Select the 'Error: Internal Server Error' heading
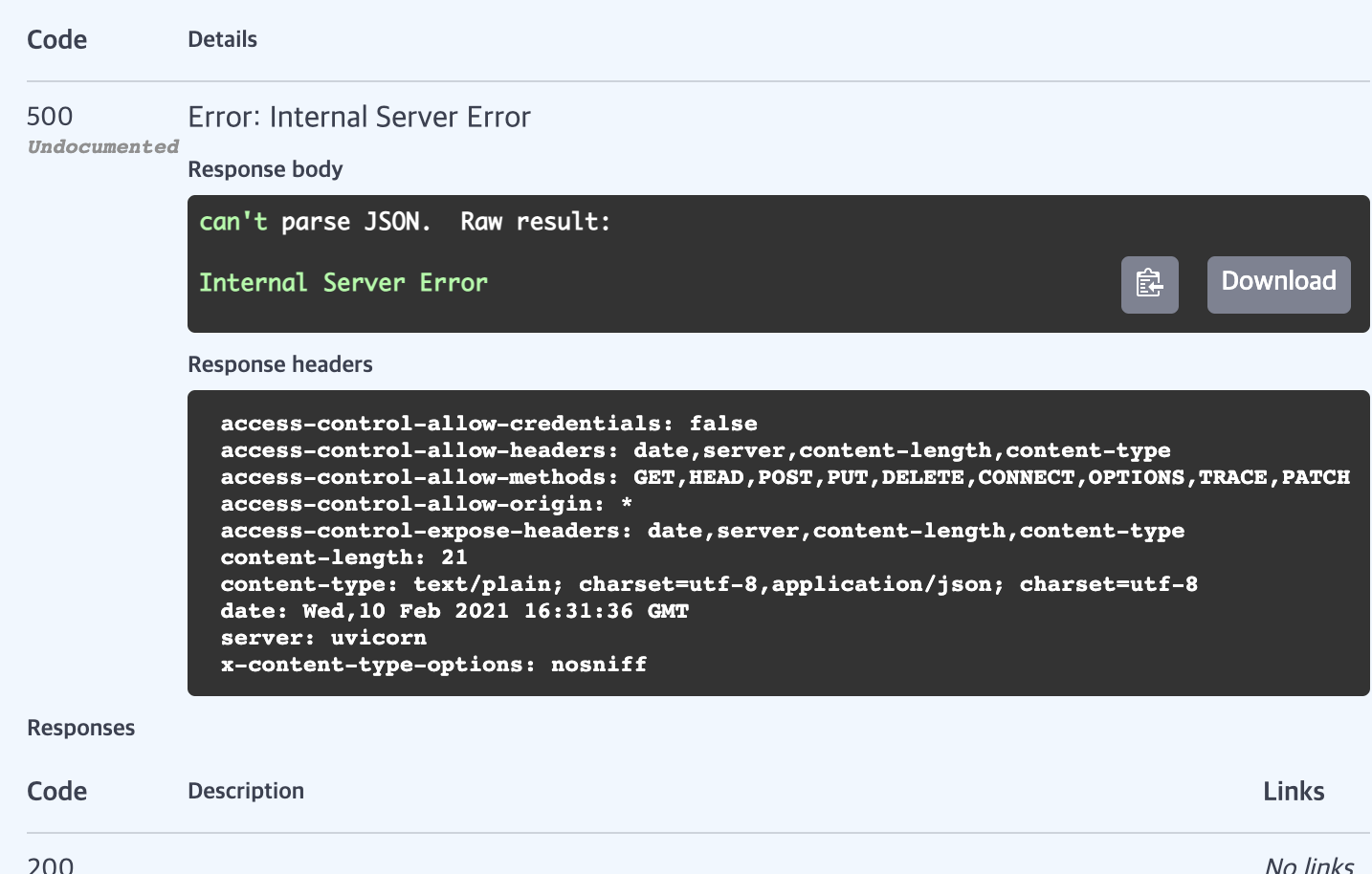 coord(359,117)
